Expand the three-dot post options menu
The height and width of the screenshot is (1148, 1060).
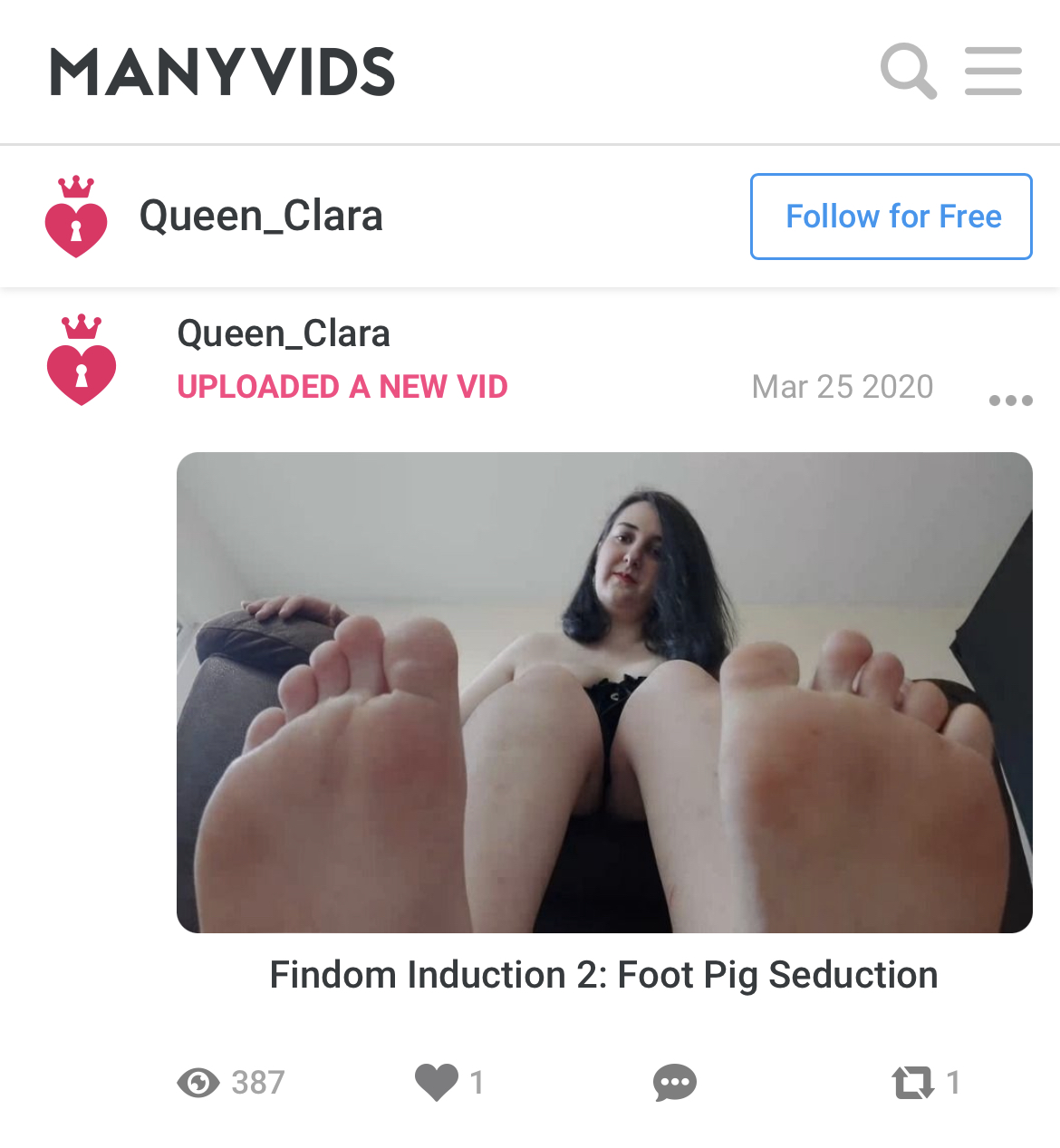pyautogui.click(x=1011, y=400)
